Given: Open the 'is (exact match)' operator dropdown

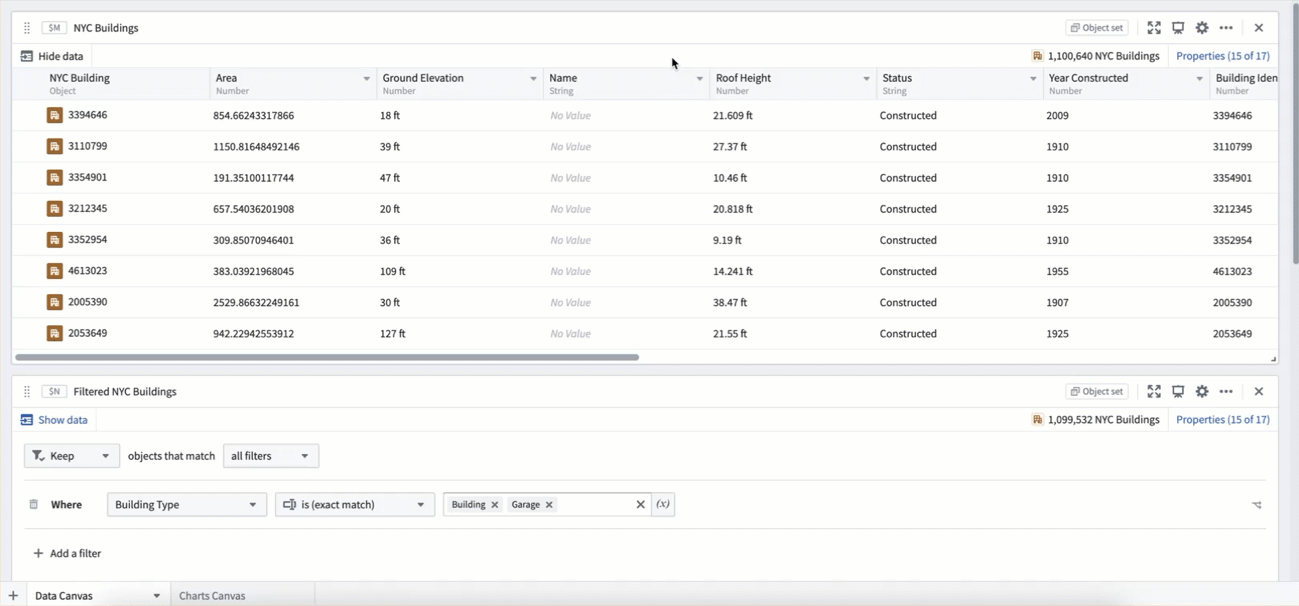Looking at the screenshot, I should click(x=354, y=505).
